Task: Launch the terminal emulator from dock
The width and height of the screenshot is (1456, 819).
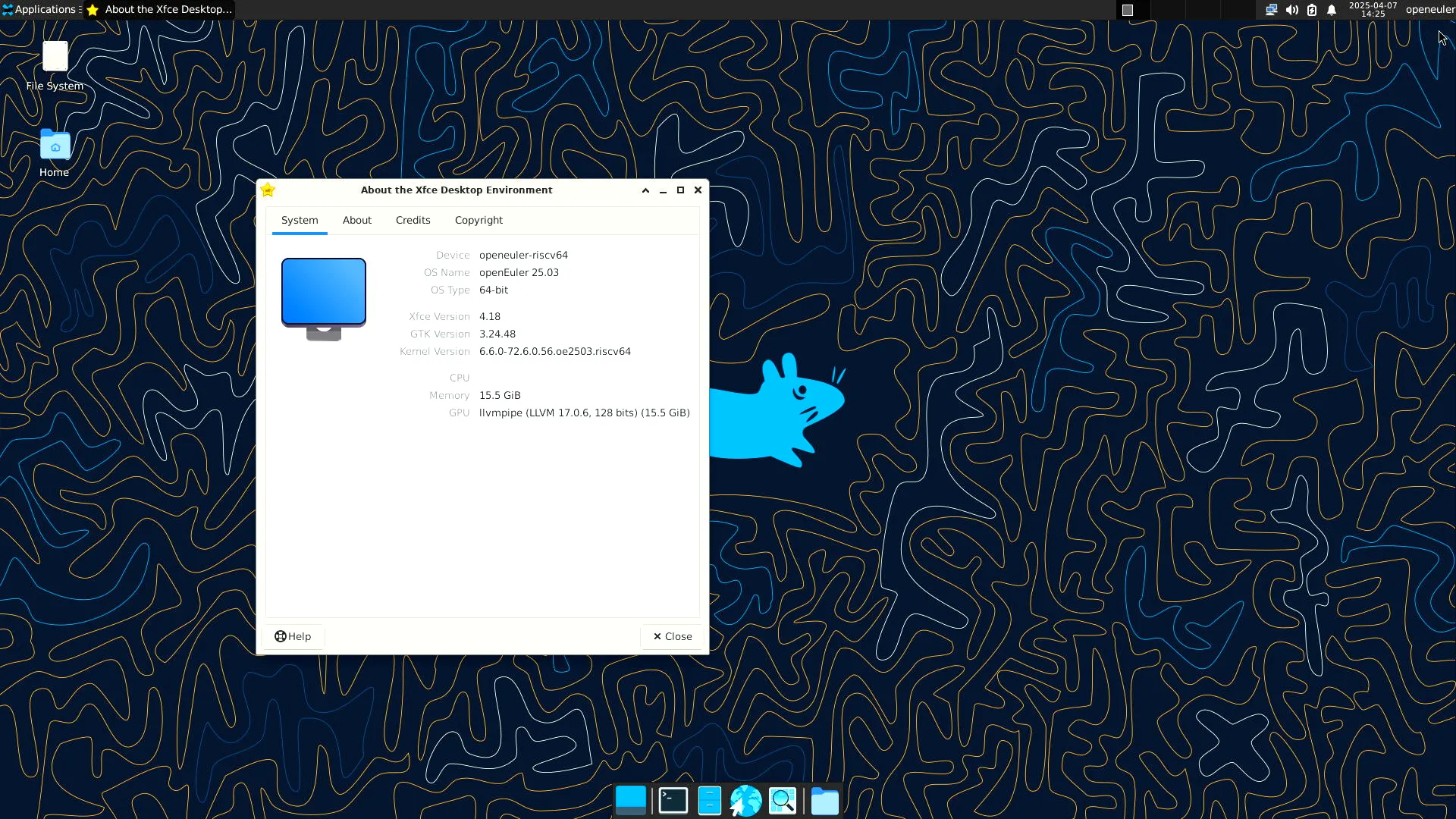Action: 673,801
